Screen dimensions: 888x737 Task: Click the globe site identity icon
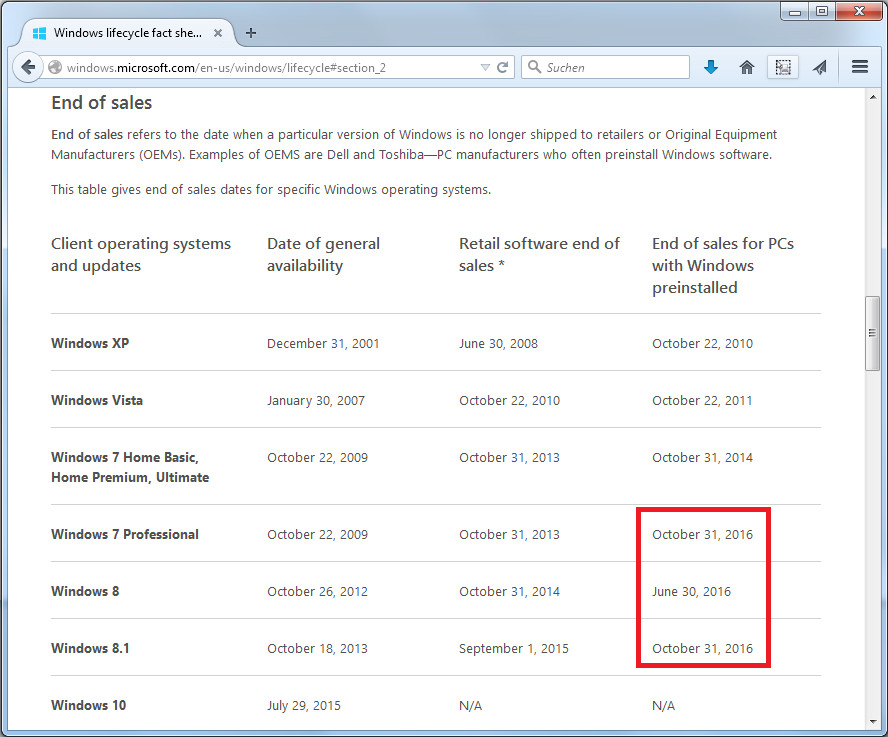(55, 67)
